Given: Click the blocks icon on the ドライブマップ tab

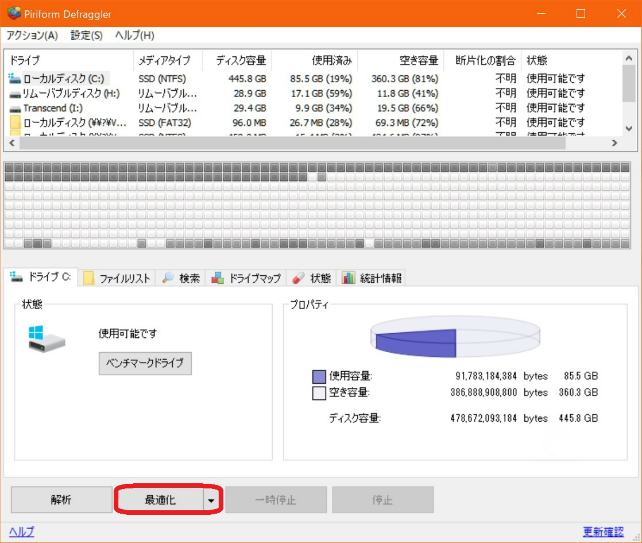Looking at the screenshot, I should pos(217,278).
